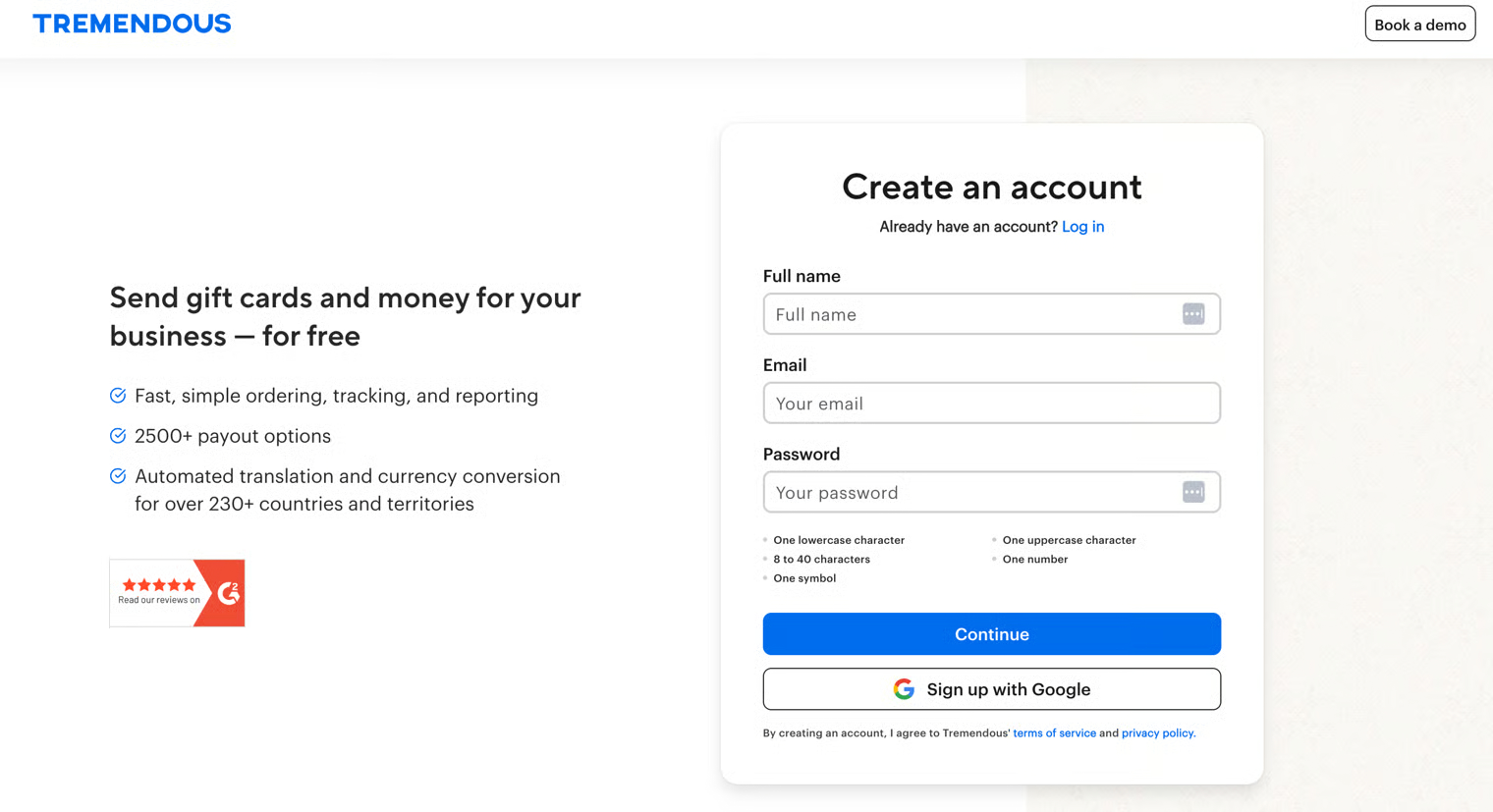
Task: Focus the Your password field
Action: pyautogui.click(x=972, y=492)
